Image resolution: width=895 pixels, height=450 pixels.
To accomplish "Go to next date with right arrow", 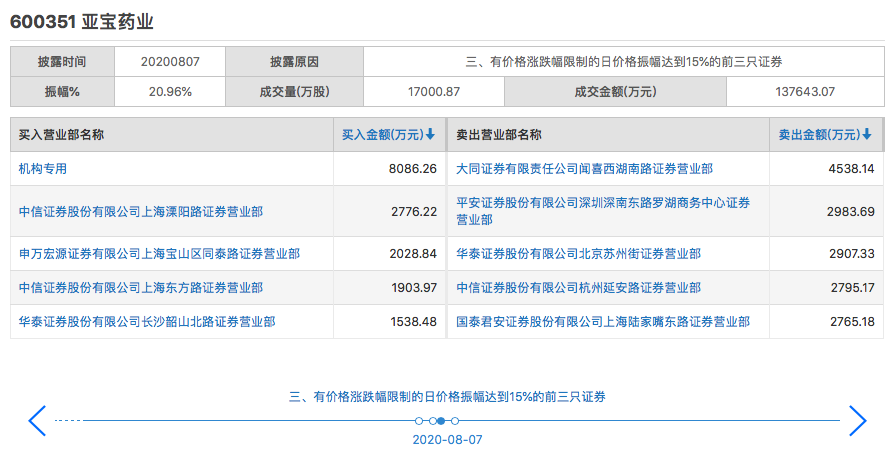I will click(858, 421).
